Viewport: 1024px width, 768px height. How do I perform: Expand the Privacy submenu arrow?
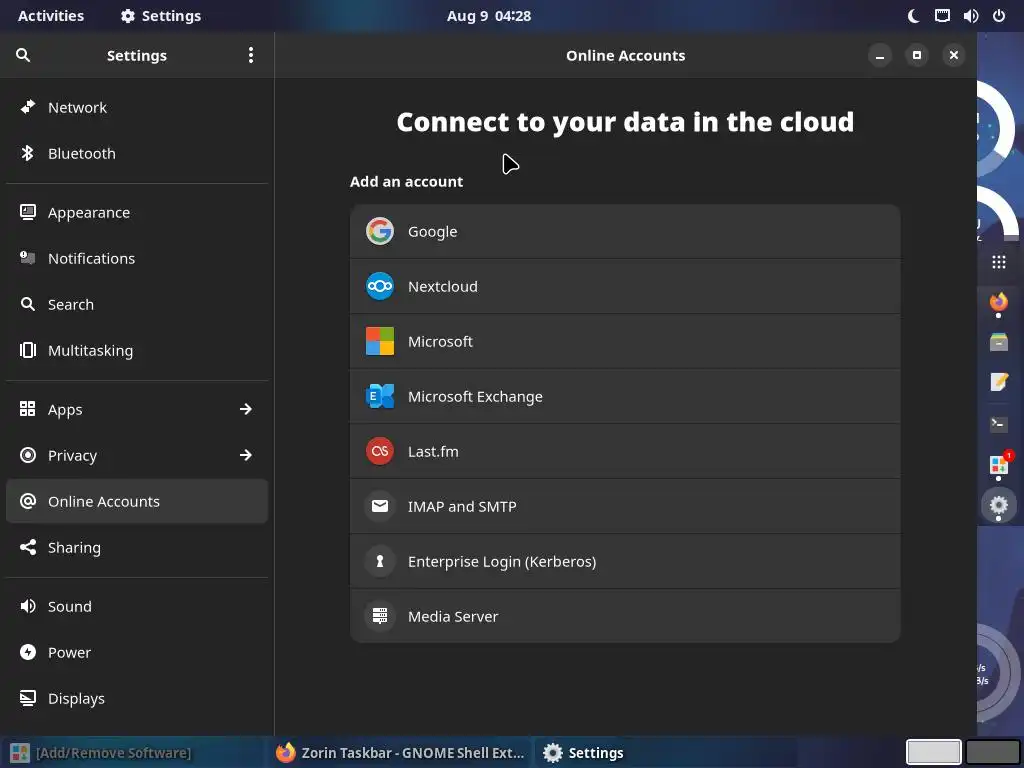(246, 455)
